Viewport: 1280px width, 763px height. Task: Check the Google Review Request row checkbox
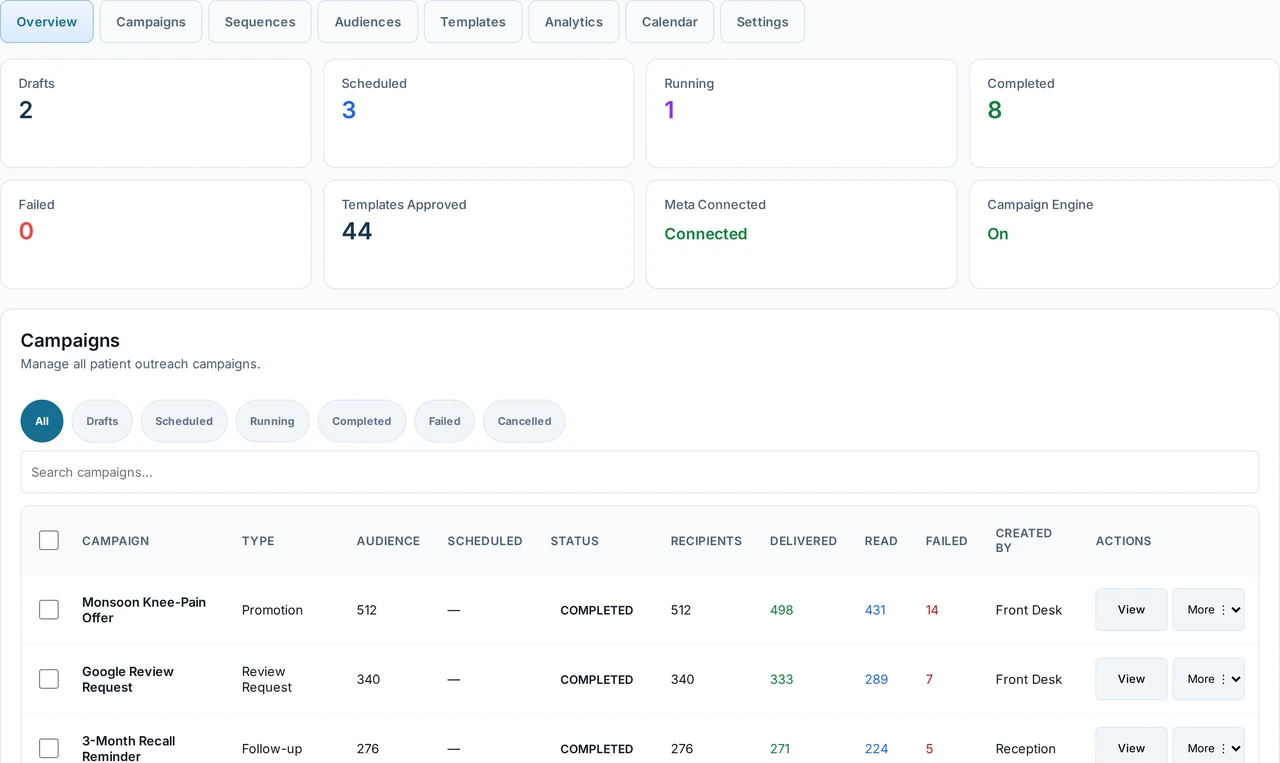(49, 679)
